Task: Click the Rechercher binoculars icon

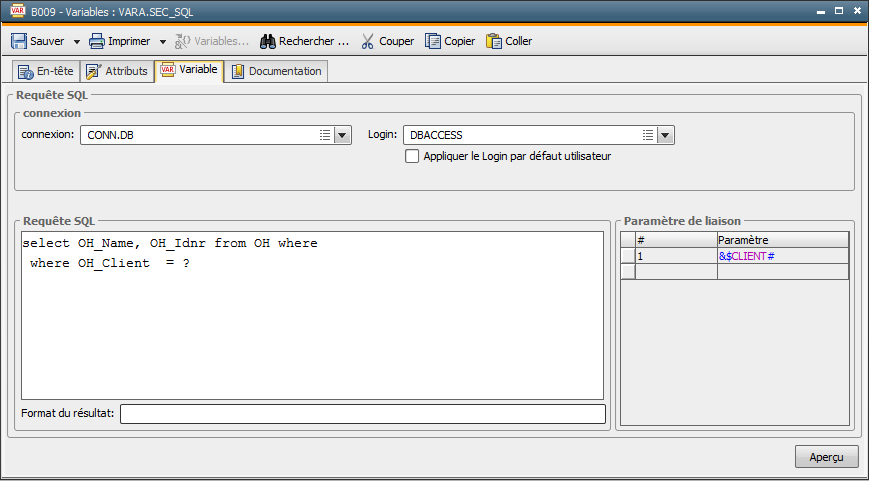Action: [x=268, y=42]
